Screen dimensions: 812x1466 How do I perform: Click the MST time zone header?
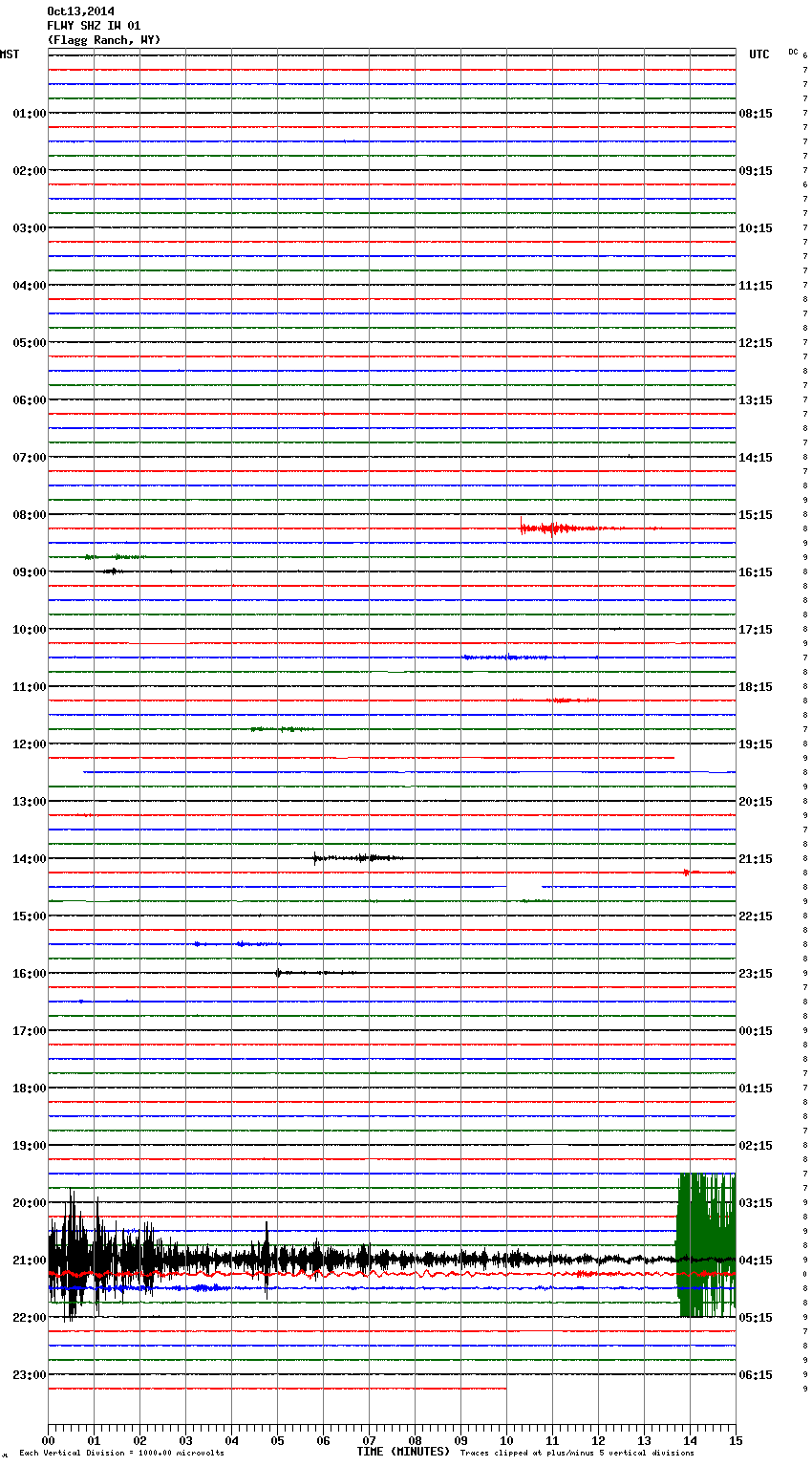(10, 54)
